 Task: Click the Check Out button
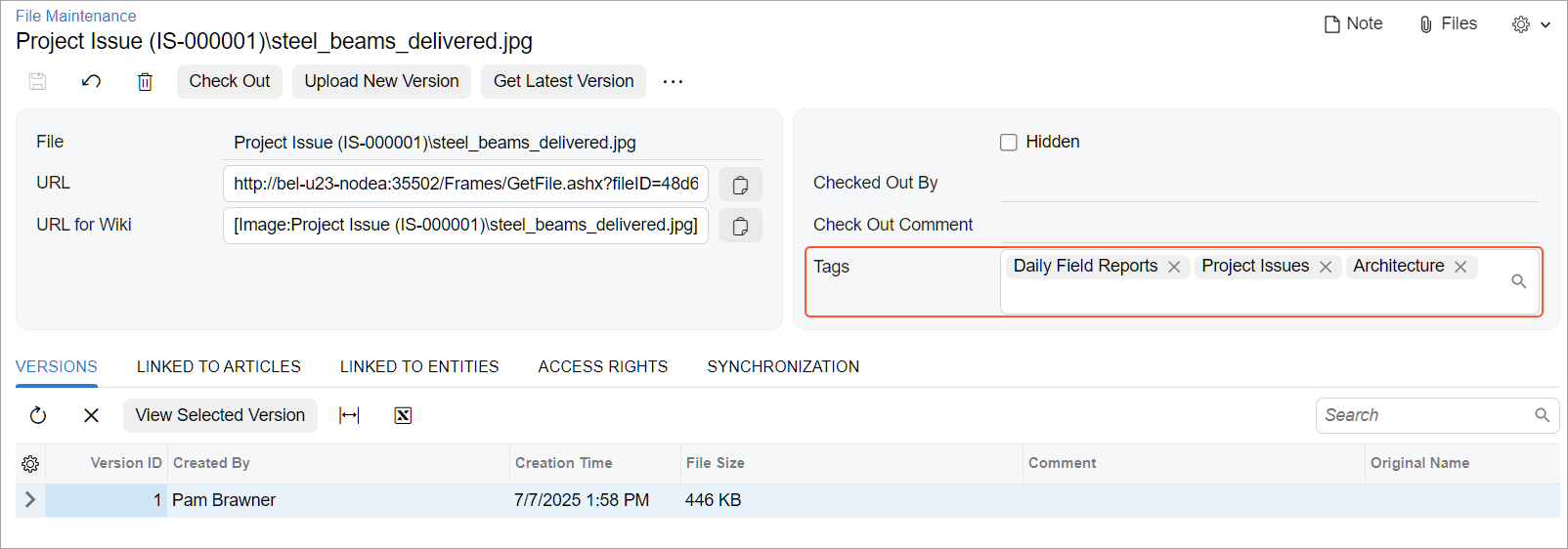point(230,81)
